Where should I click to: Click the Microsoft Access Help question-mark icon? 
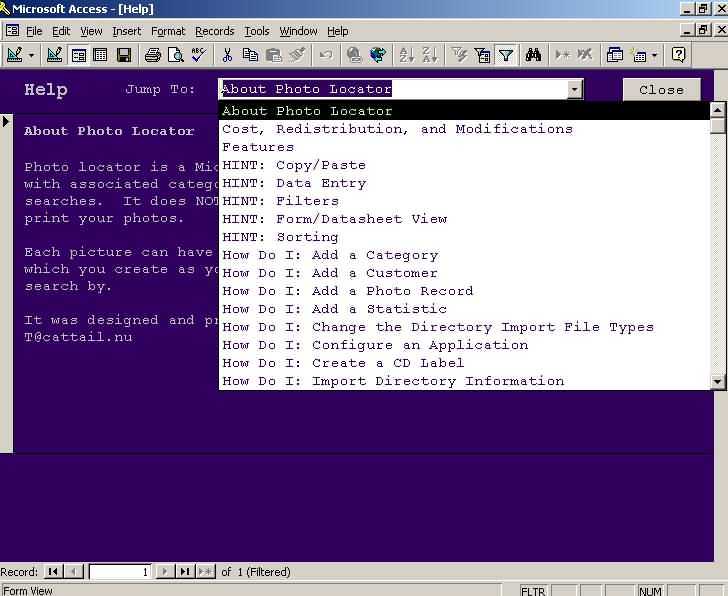click(x=679, y=55)
